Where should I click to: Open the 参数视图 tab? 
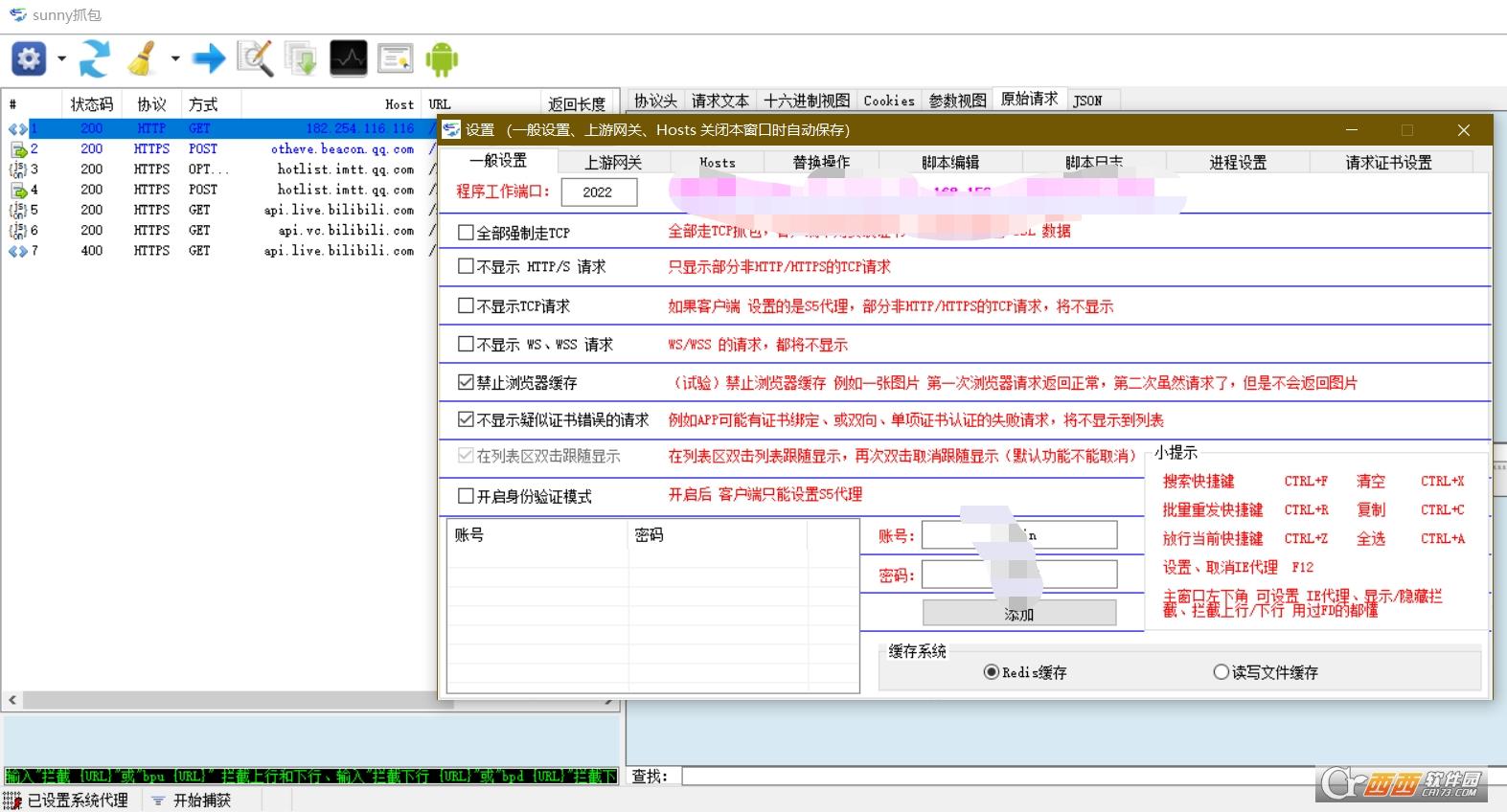coord(957,101)
